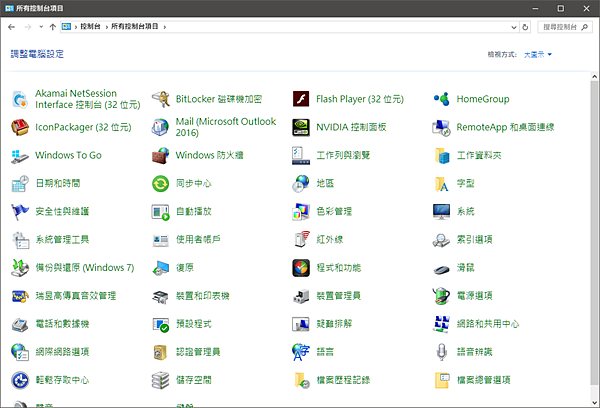Click the vertical scrollbar down arrow
The height and width of the screenshot is (408, 600).
pyautogui.click(x=594, y=403)
